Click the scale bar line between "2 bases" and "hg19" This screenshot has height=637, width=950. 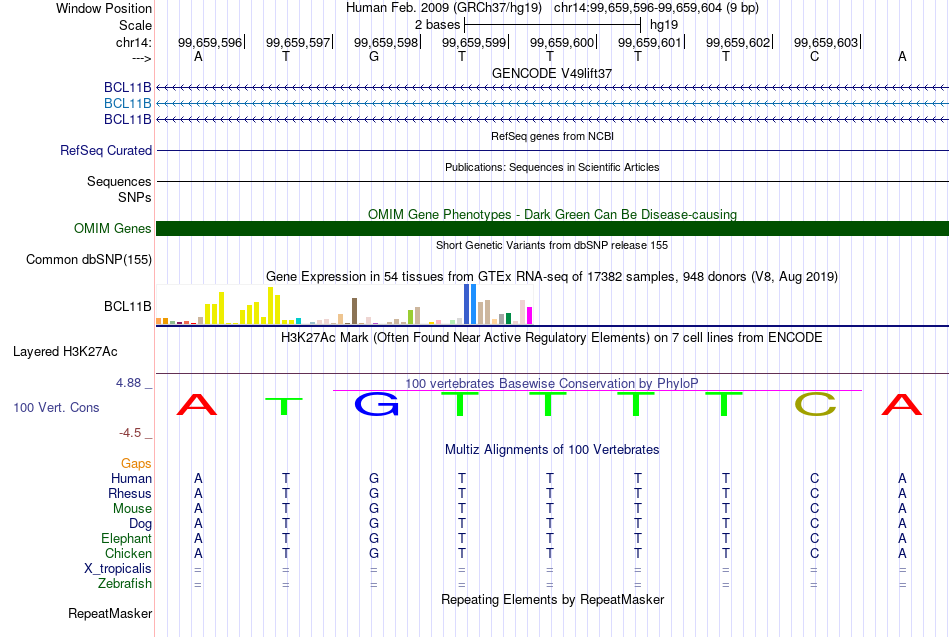click(x=552, y=25)
